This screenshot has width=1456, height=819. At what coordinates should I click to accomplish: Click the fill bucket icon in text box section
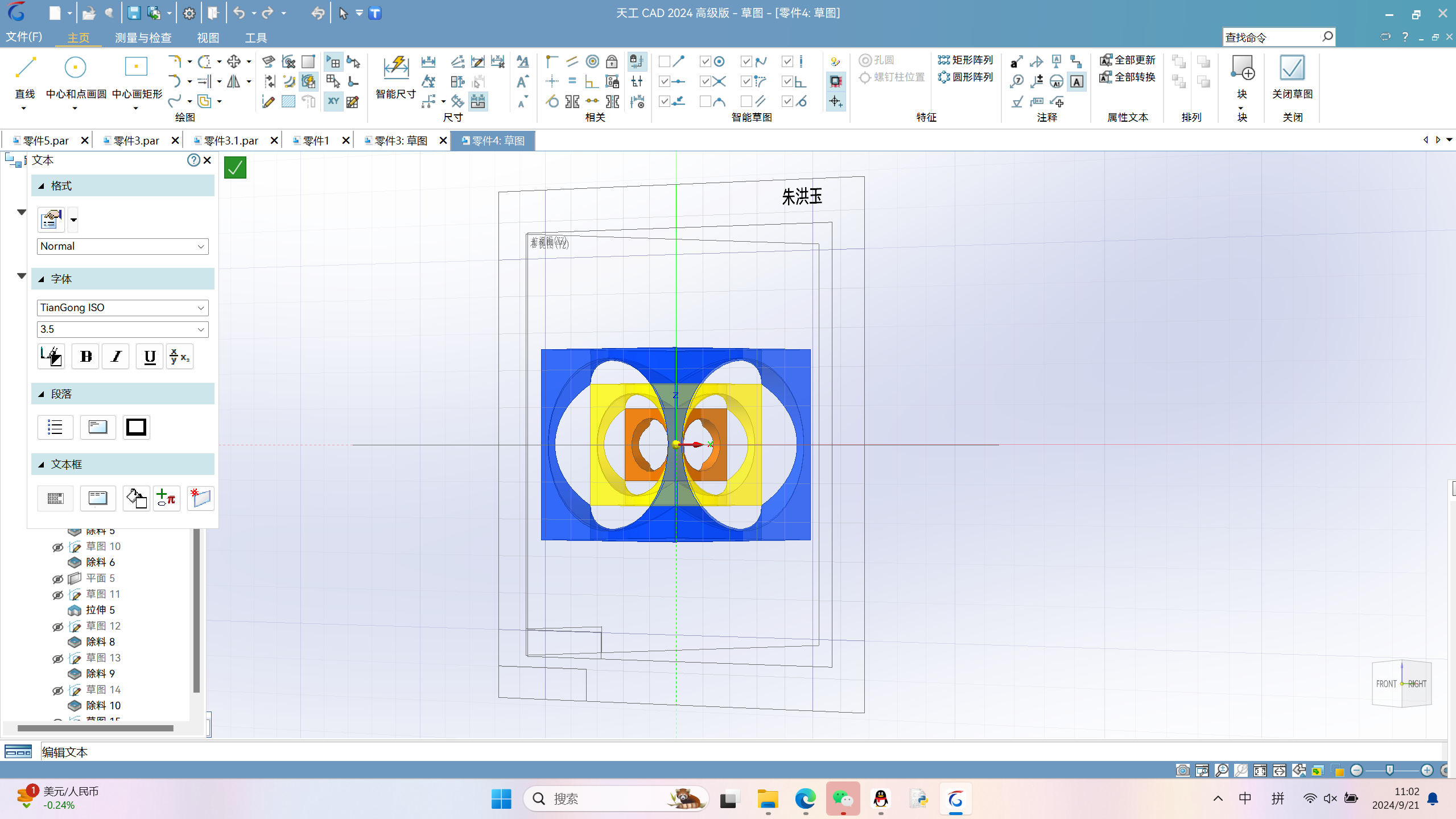(x=136, y=498)
